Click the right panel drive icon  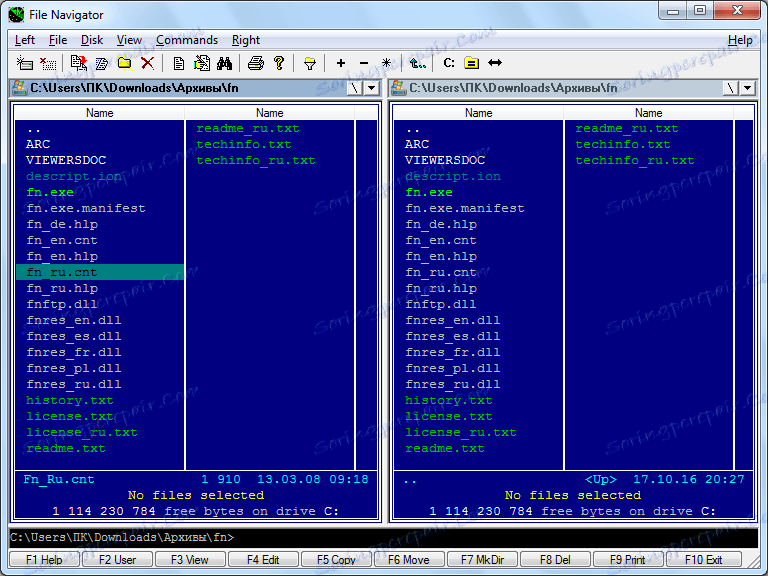click(399, 88)
